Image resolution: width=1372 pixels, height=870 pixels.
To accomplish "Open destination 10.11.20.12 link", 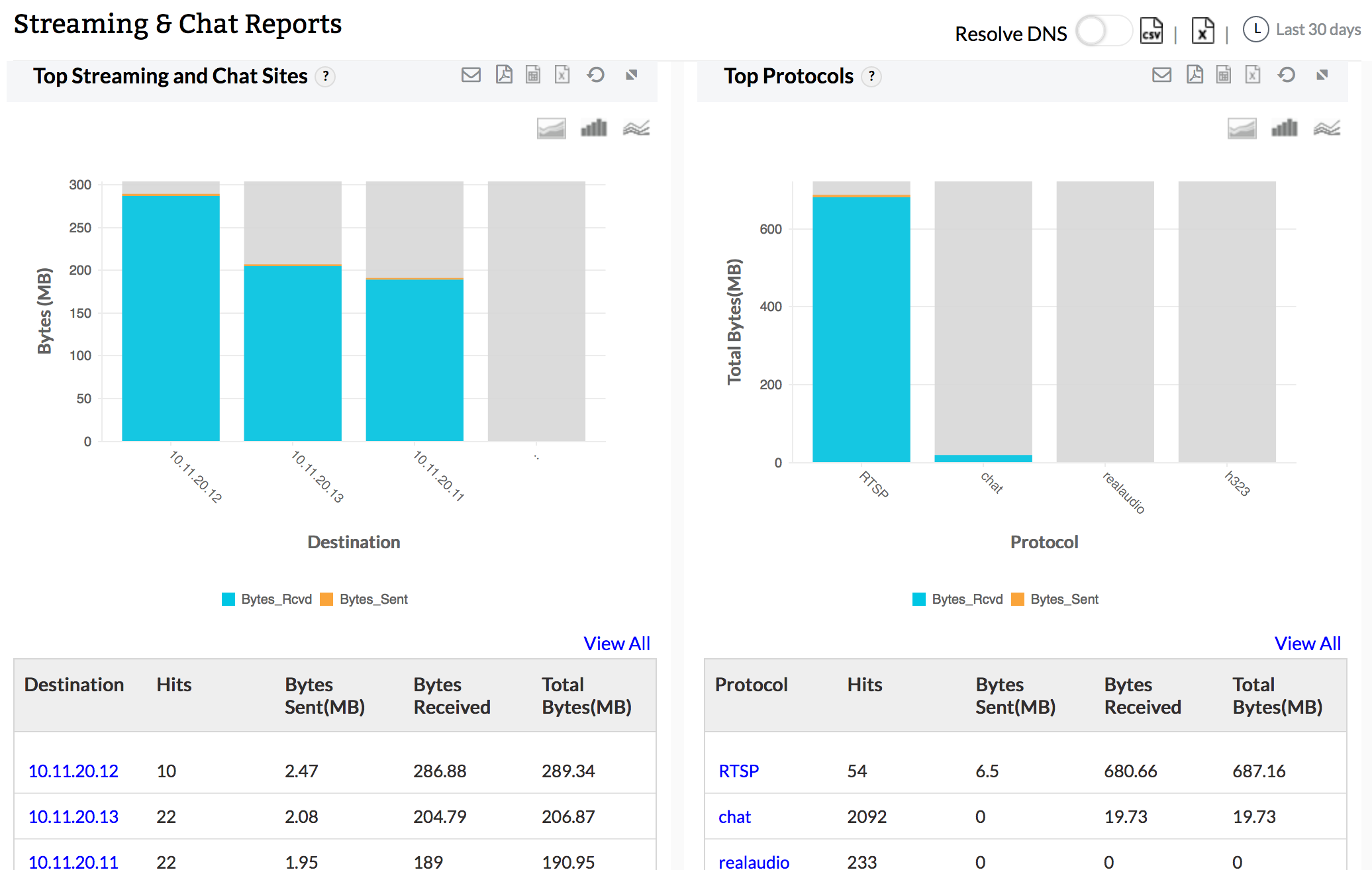I will pos(73,771).
